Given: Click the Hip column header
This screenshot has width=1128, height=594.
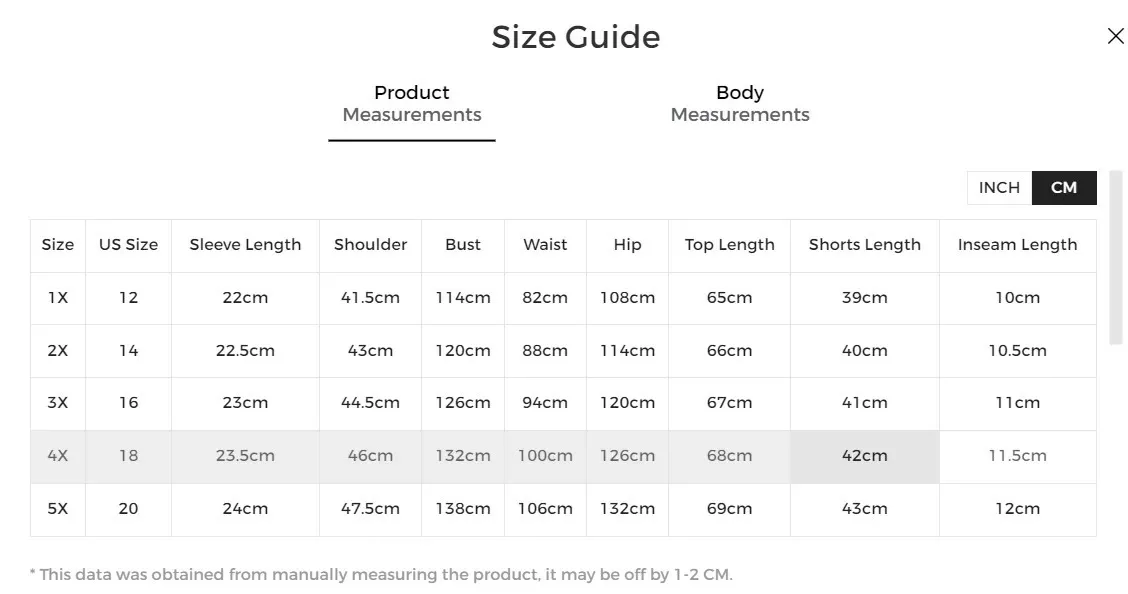Looking at the screenshot, I should [x=627, y=245].
